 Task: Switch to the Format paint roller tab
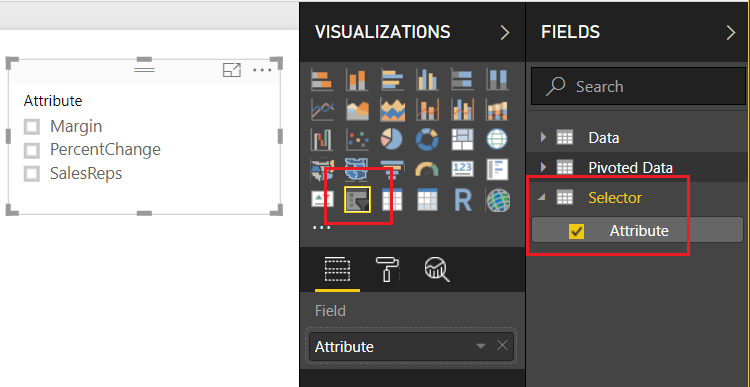click(387, 269)
